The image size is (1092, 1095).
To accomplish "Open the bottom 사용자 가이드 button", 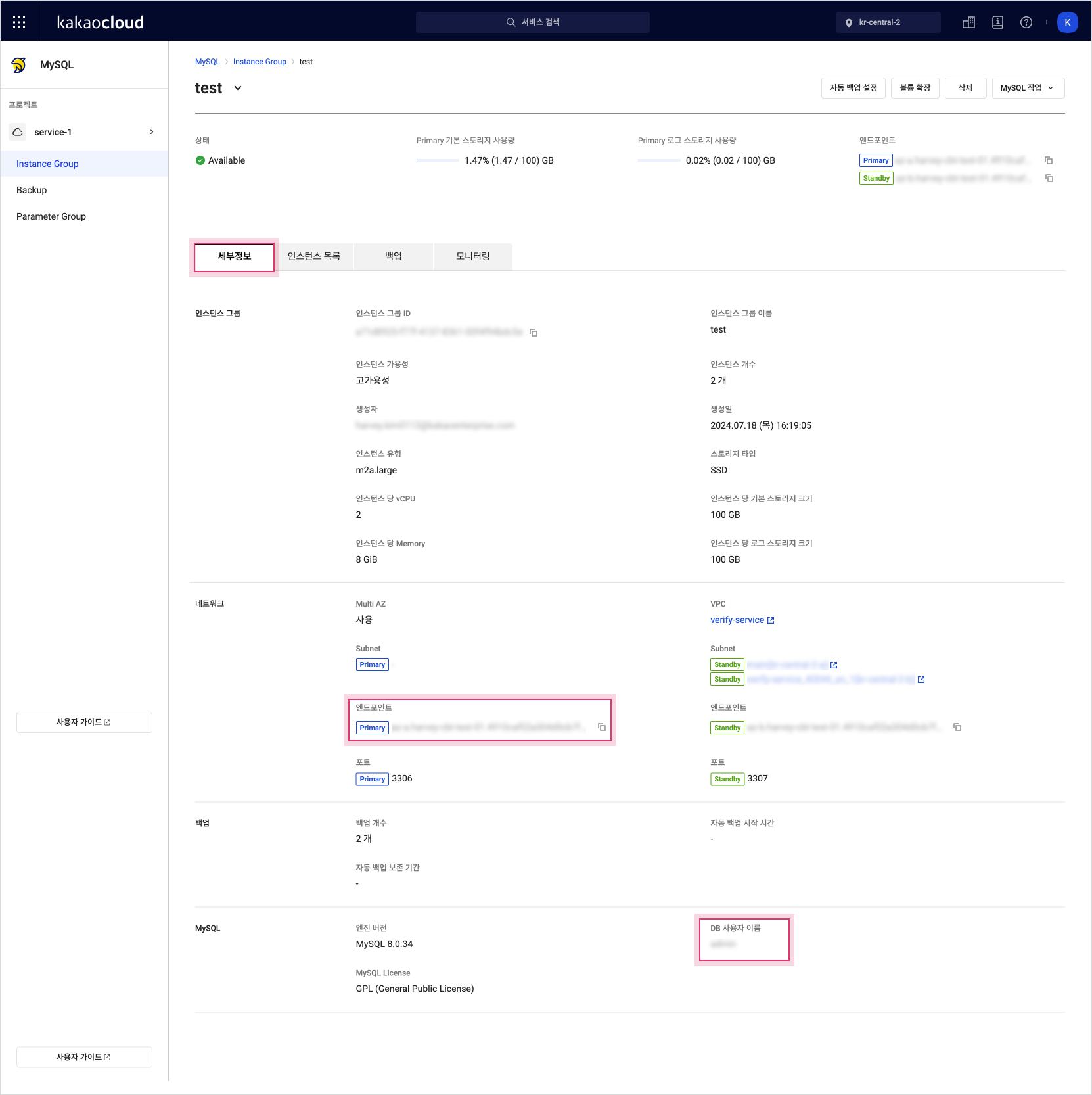I will [84, 1057].
